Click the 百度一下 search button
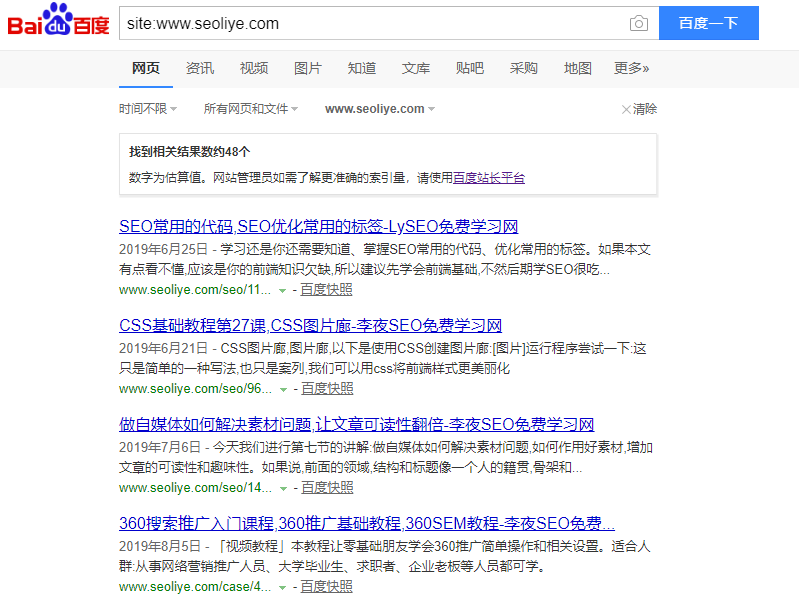This screenshot has width=799, height=598. click(708, 23)
